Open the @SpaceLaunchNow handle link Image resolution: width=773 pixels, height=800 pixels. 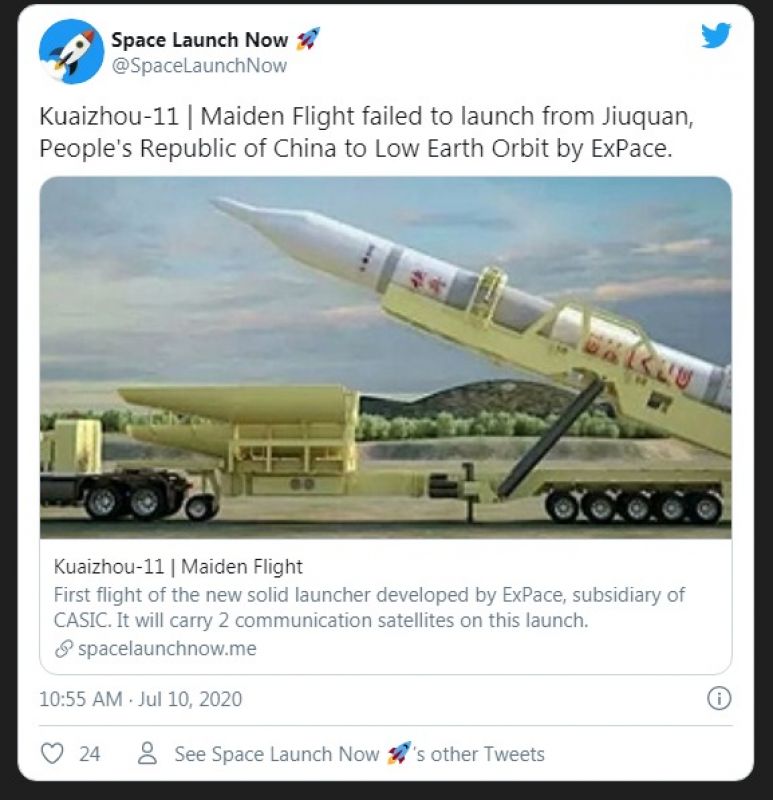click(x=199, y=66)
